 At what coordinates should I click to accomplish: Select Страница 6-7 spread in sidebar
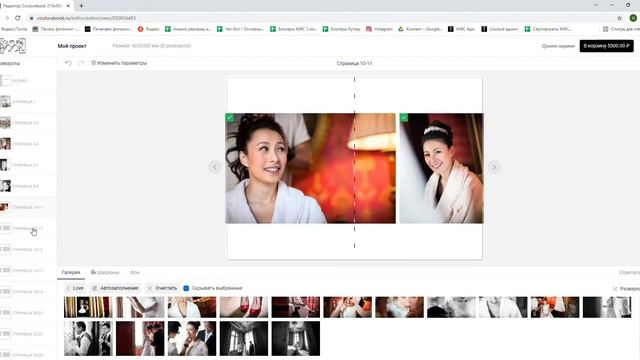coord(27,165)
